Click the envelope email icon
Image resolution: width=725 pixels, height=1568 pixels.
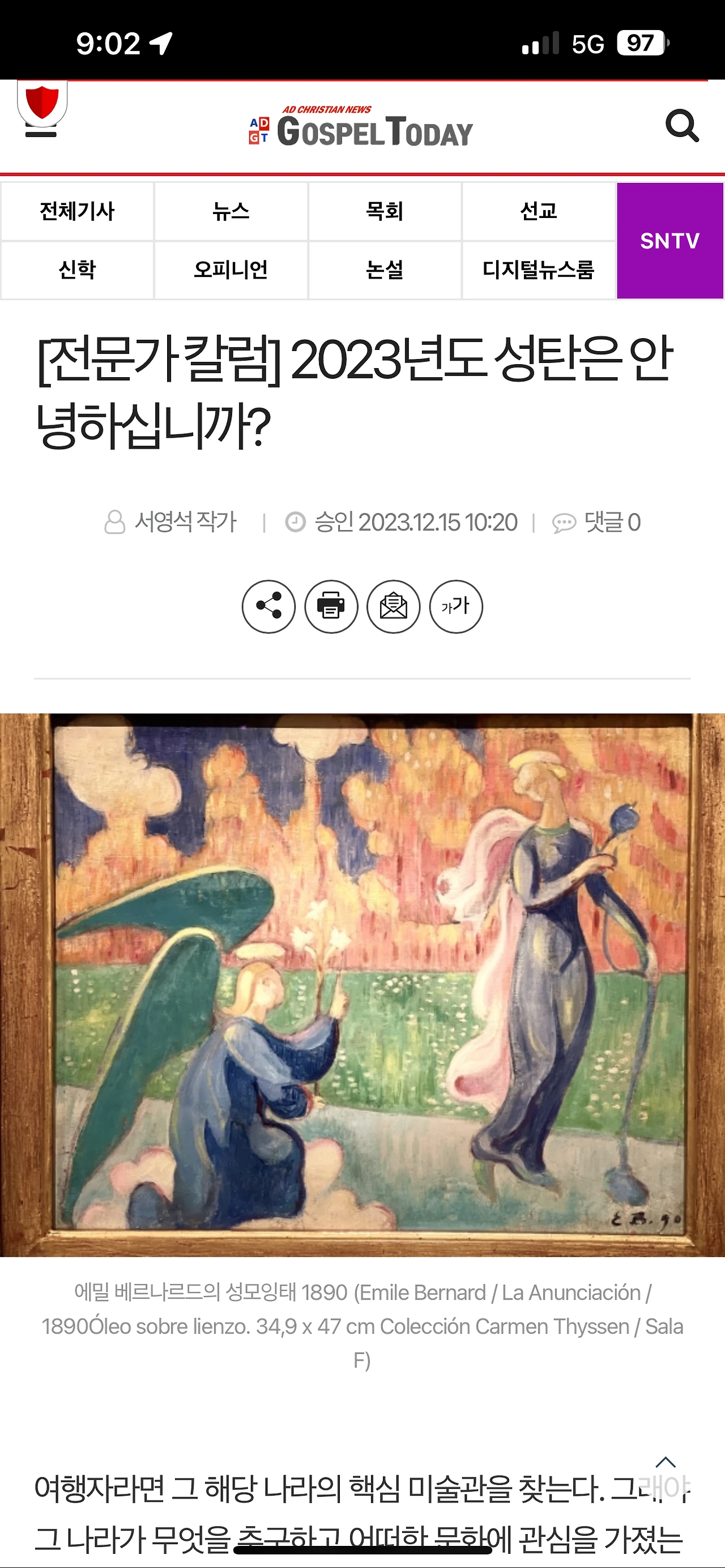tap(393, 606)
